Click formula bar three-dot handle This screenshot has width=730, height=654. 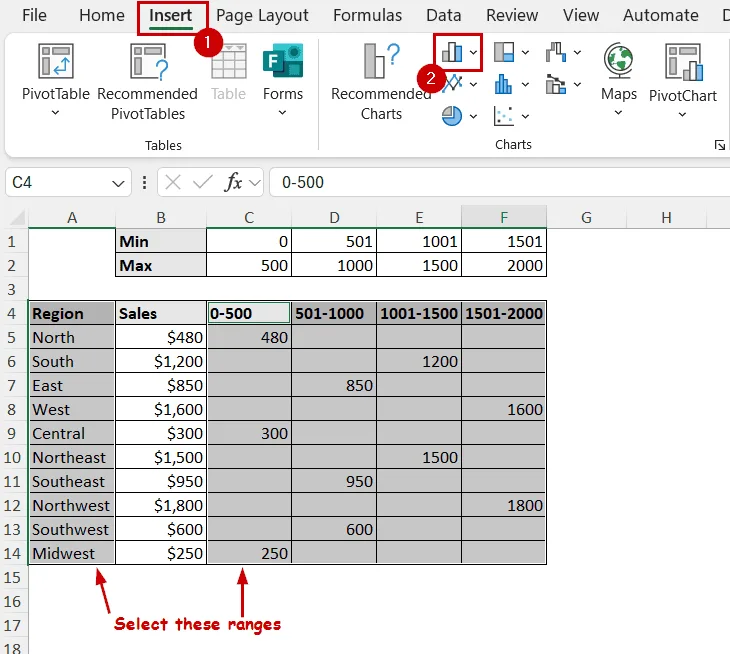pos(144,182)
